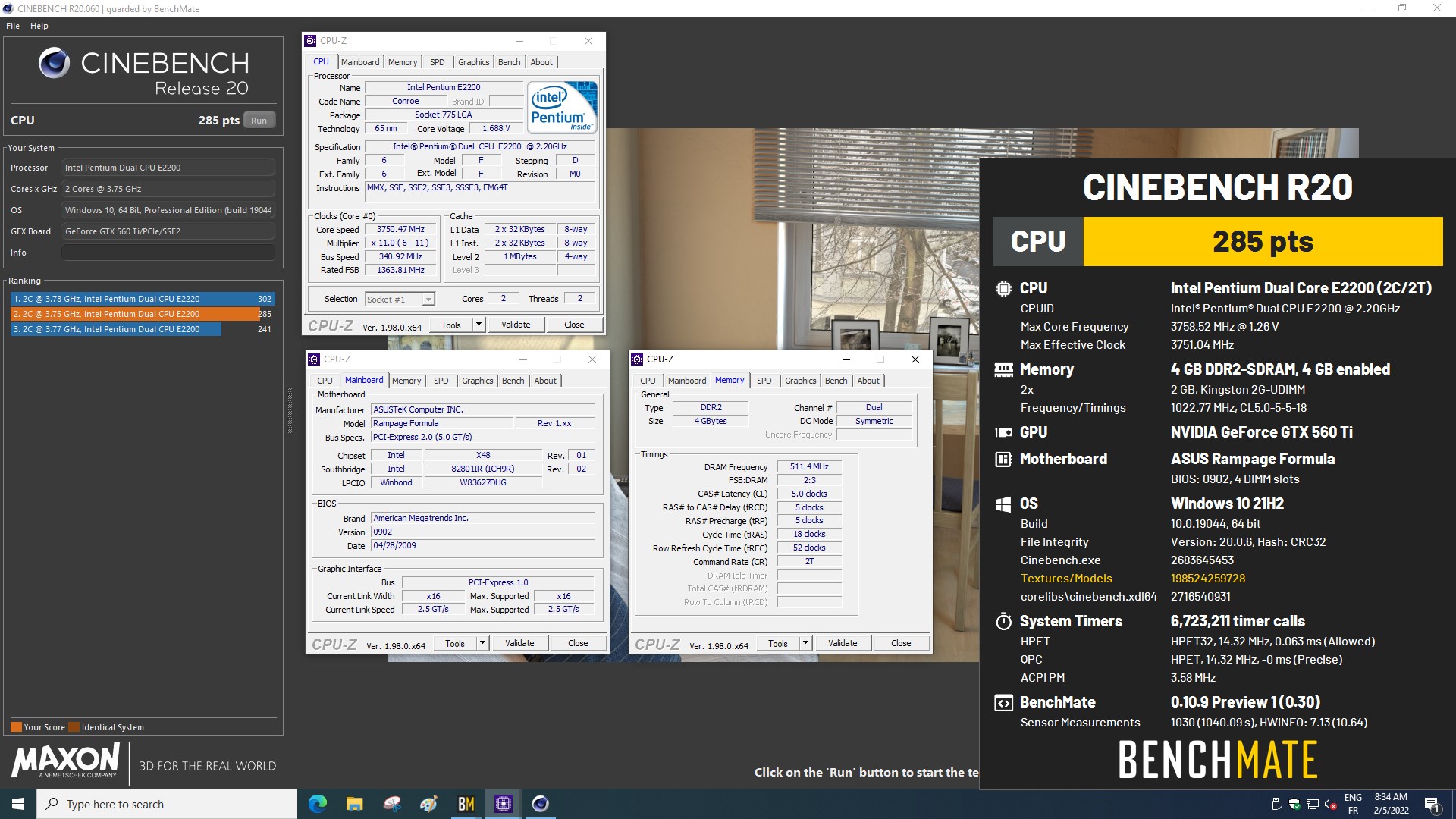Image resolution: width=1456 pixels, height=819 pixels.
Task: Switch to About tab in Memory CPU-Z window
Action: pos(868,381)
